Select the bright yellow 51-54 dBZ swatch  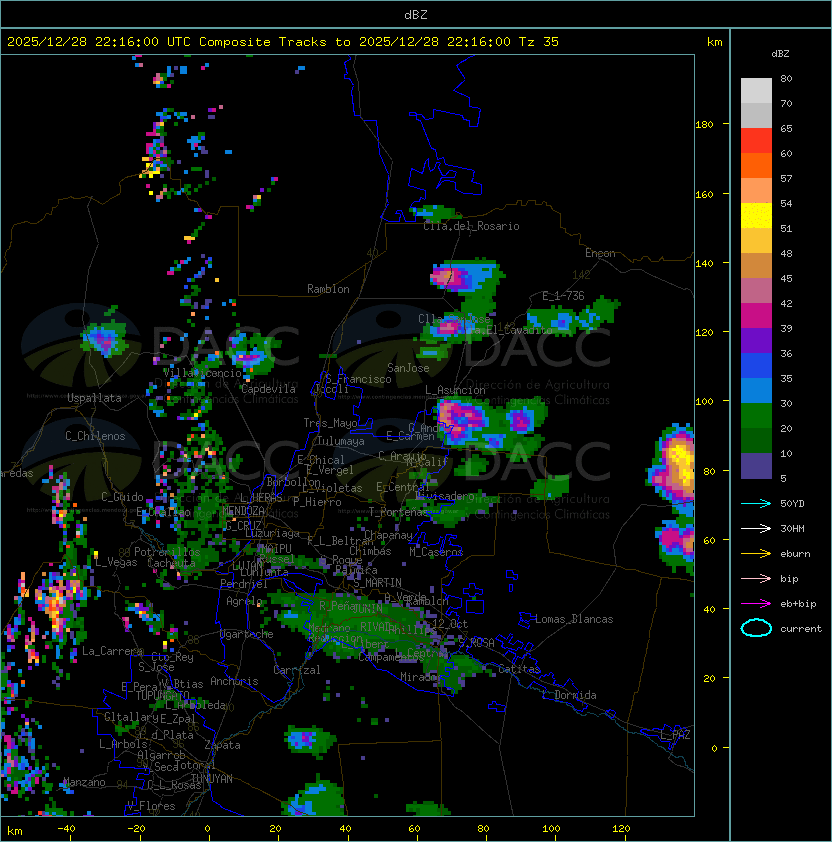tap(756, 216)
